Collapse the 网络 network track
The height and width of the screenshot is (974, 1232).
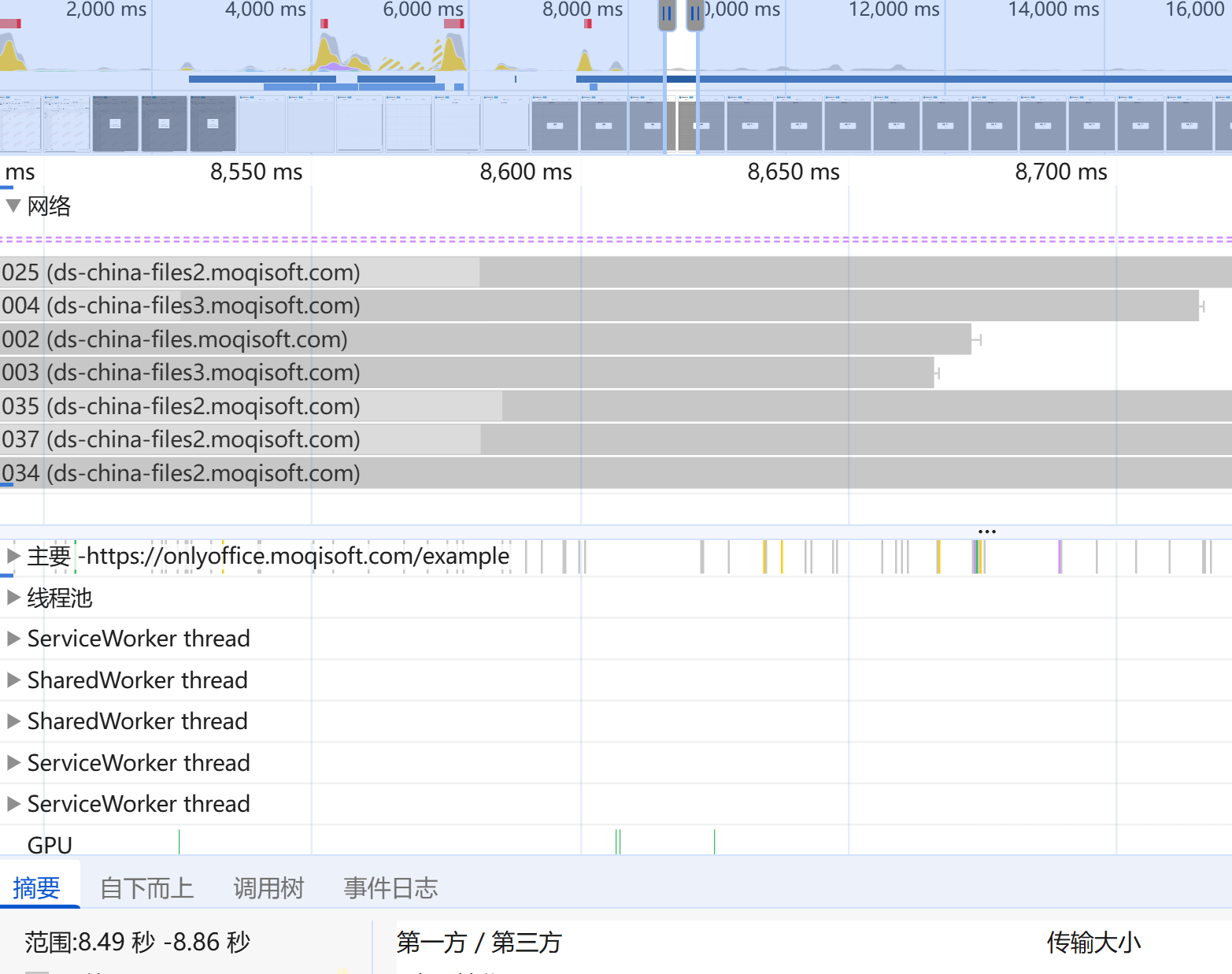tap(13, 206)
